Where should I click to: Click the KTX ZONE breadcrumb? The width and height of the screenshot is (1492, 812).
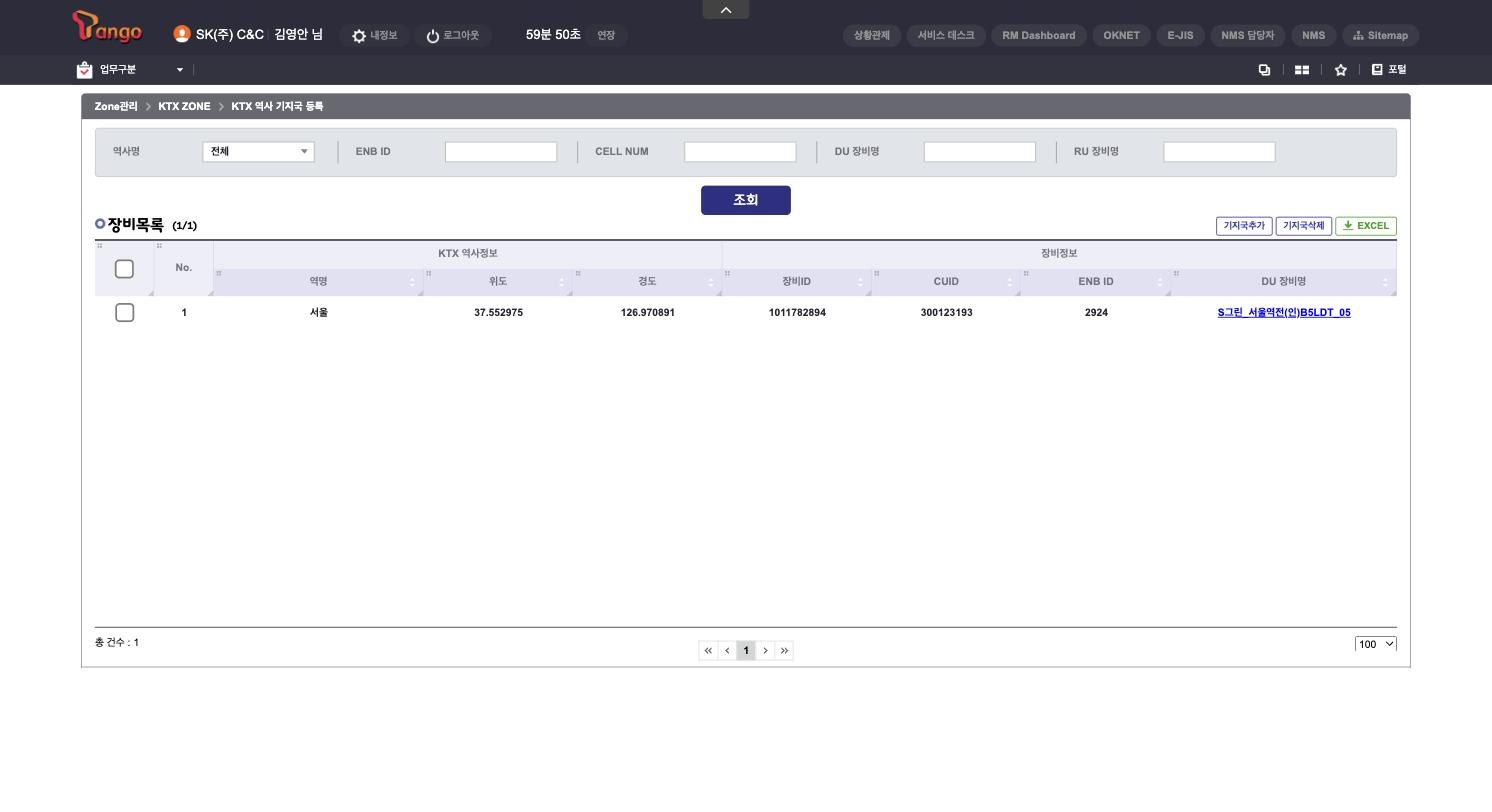coord(184,106)
